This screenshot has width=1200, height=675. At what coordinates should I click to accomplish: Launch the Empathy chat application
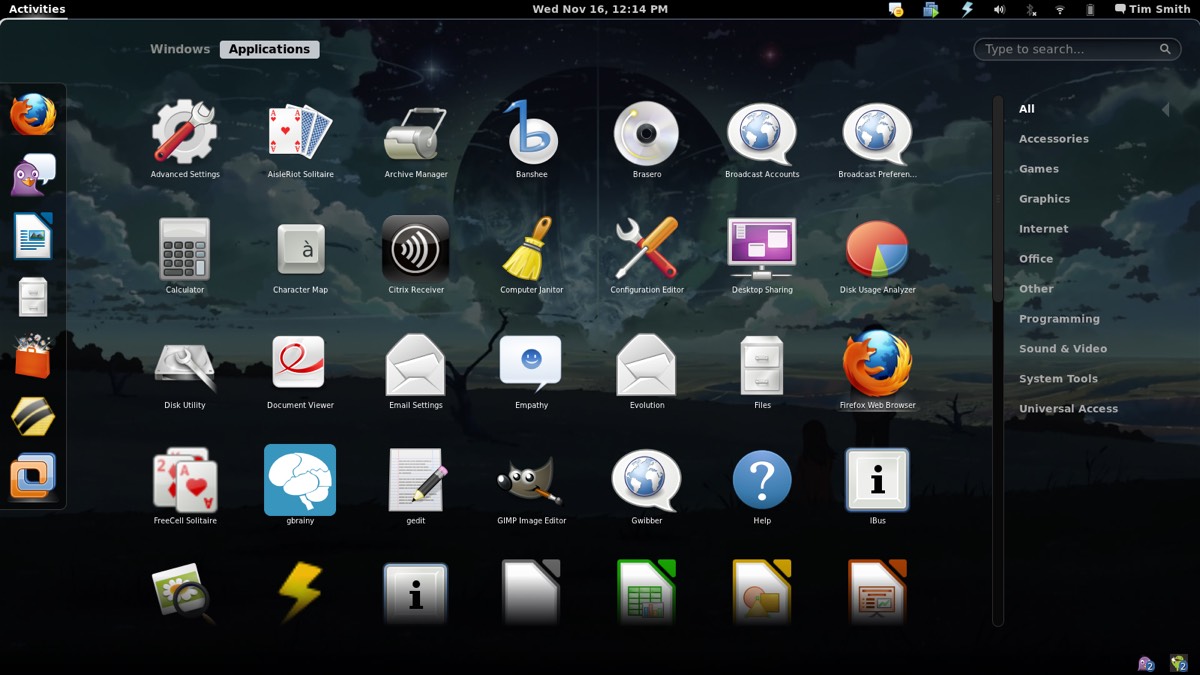[531, 365]
